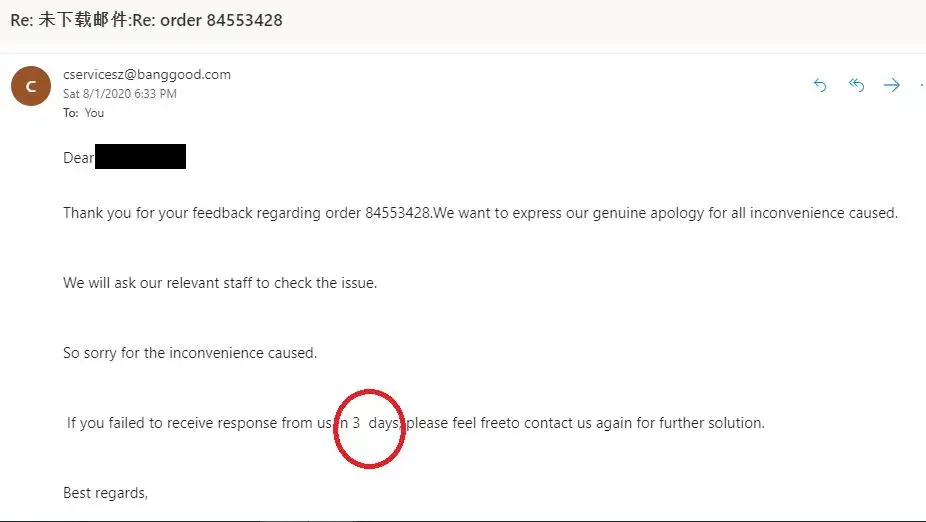Click the "So sorry for the inconvenience caused" line
The height and width of the screenshot is (522, 926).
(x=190, y=353)
